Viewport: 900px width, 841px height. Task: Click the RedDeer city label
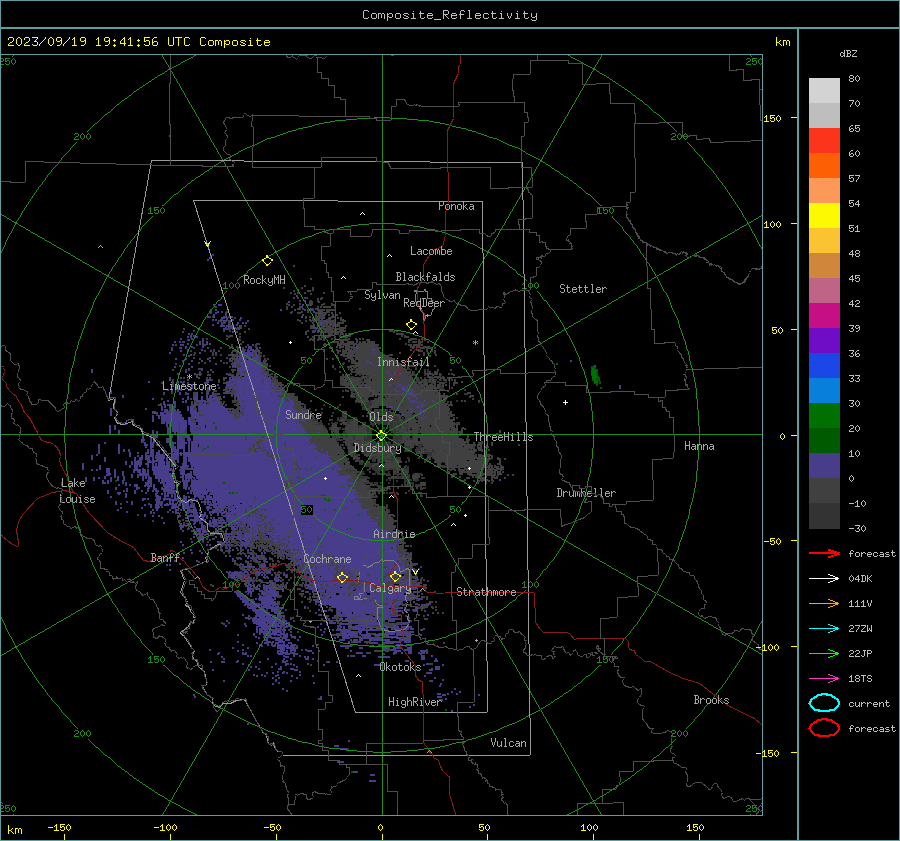click(424, 303)
